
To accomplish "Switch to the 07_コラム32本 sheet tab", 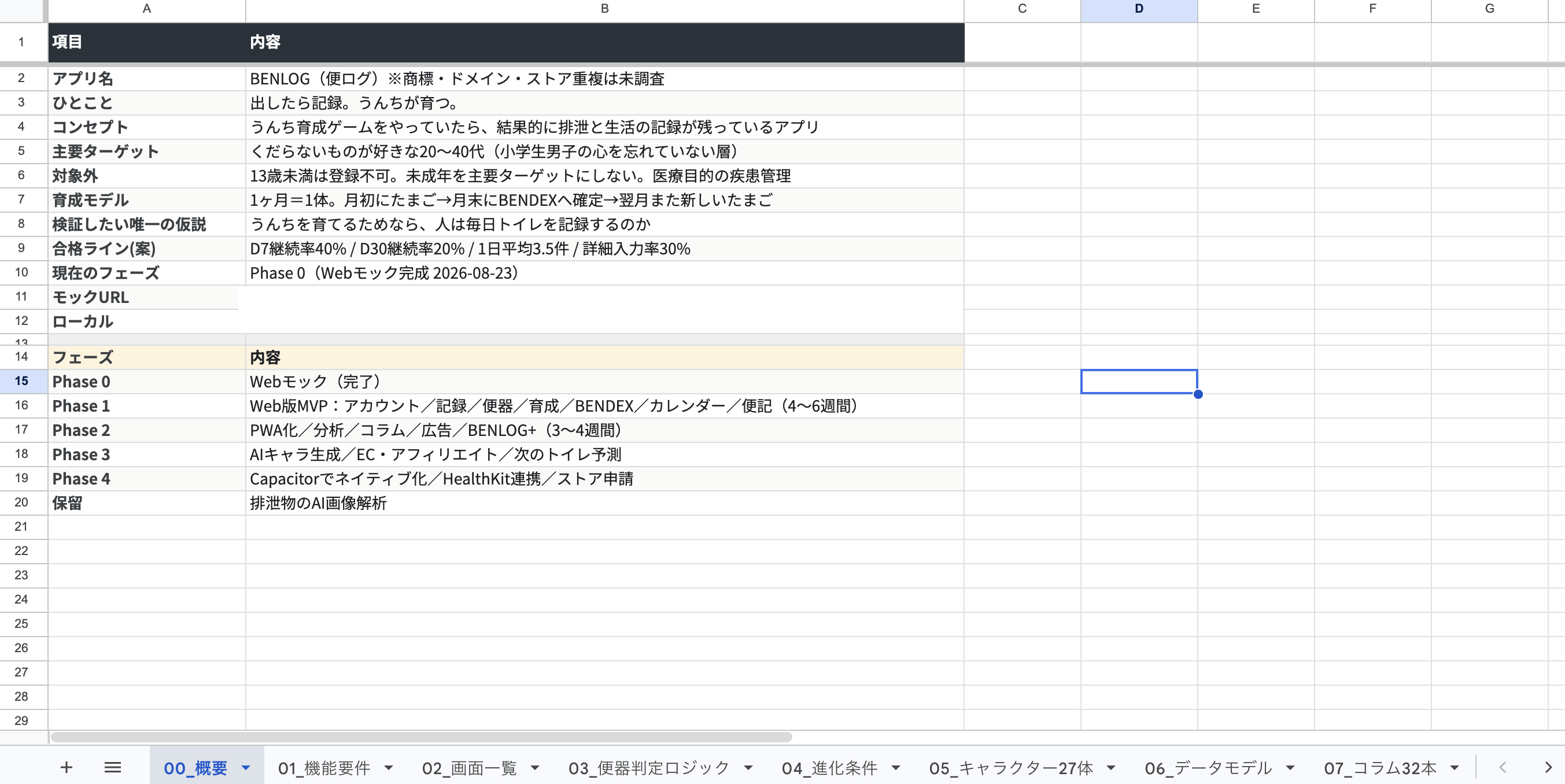I will 1380,768.
